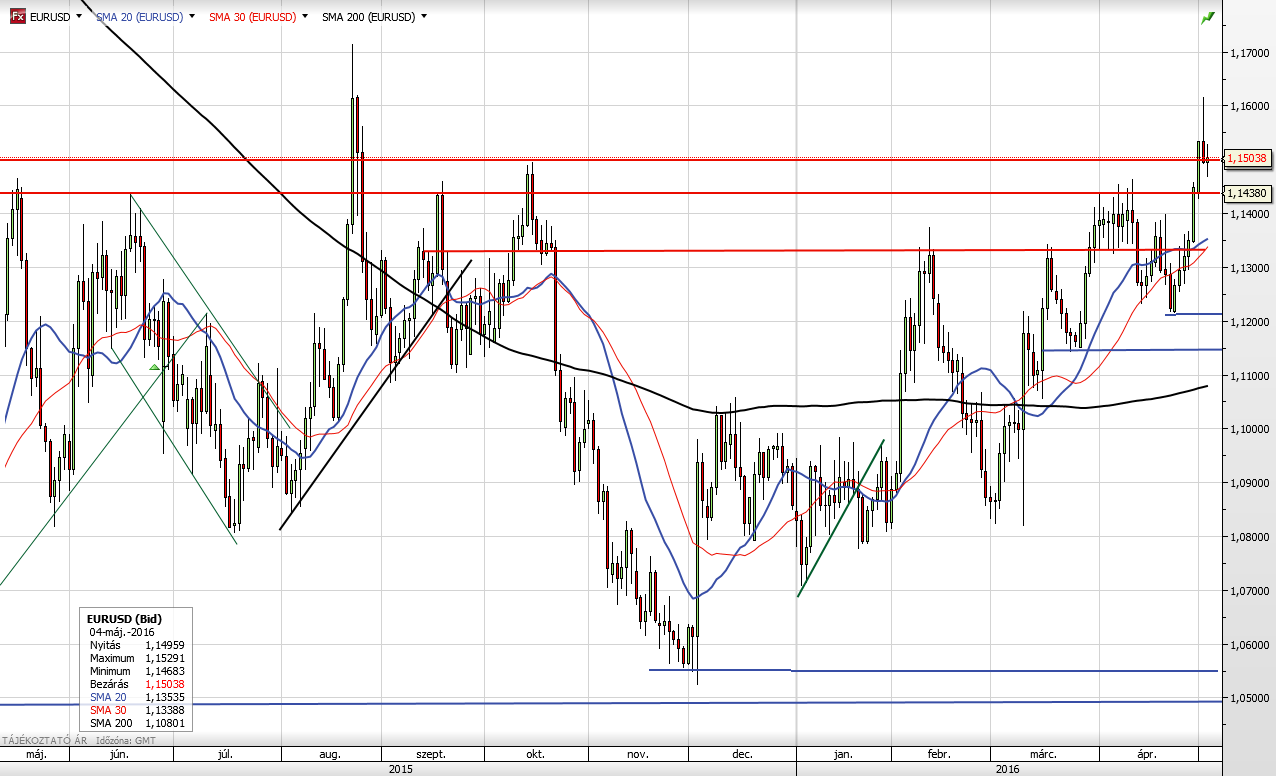The image size is (1276, 776).
Task: Click the TÁJÉKOZTATÓ ÁR label
Action: 37,741
